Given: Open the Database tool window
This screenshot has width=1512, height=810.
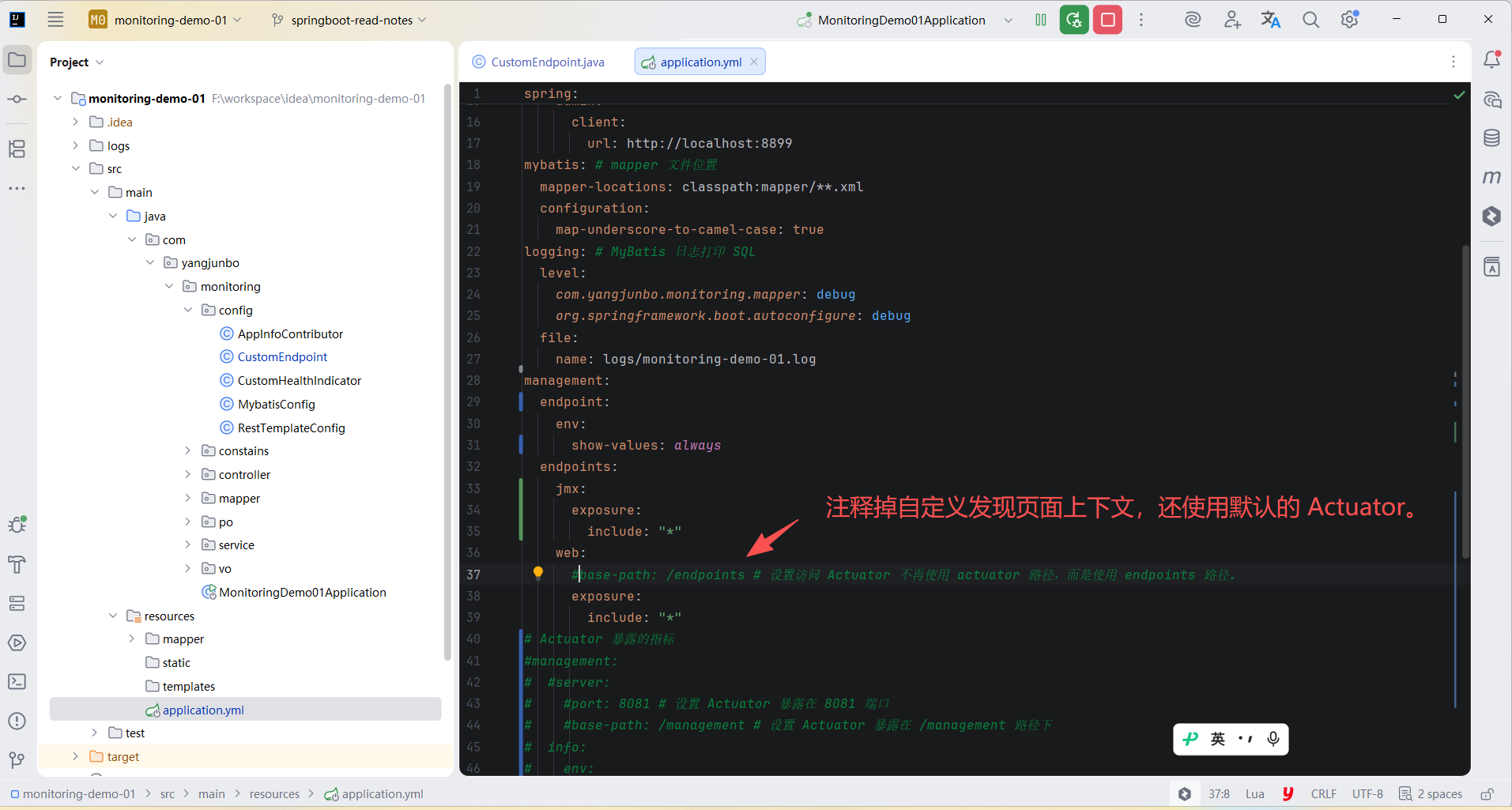Looking at the screenshot, I should tap(1492, 138).
